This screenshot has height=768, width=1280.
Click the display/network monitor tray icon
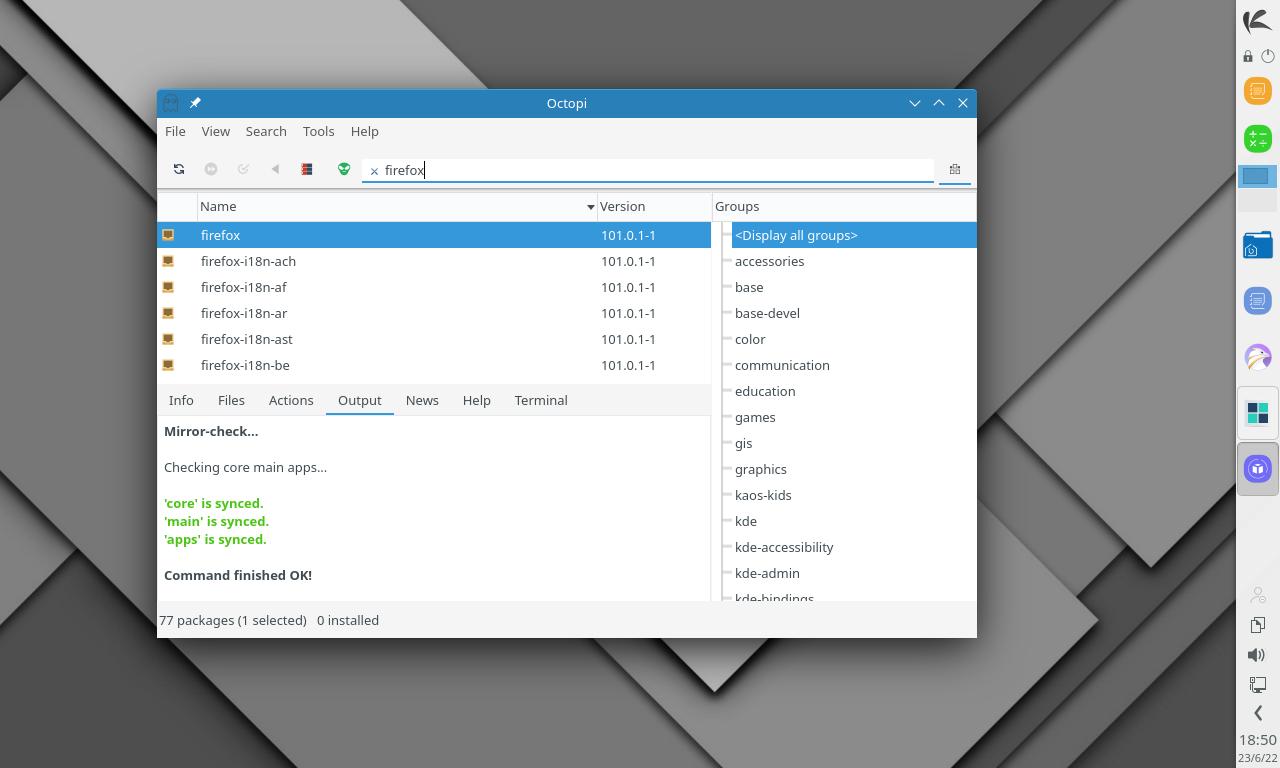pos(1258,685)
